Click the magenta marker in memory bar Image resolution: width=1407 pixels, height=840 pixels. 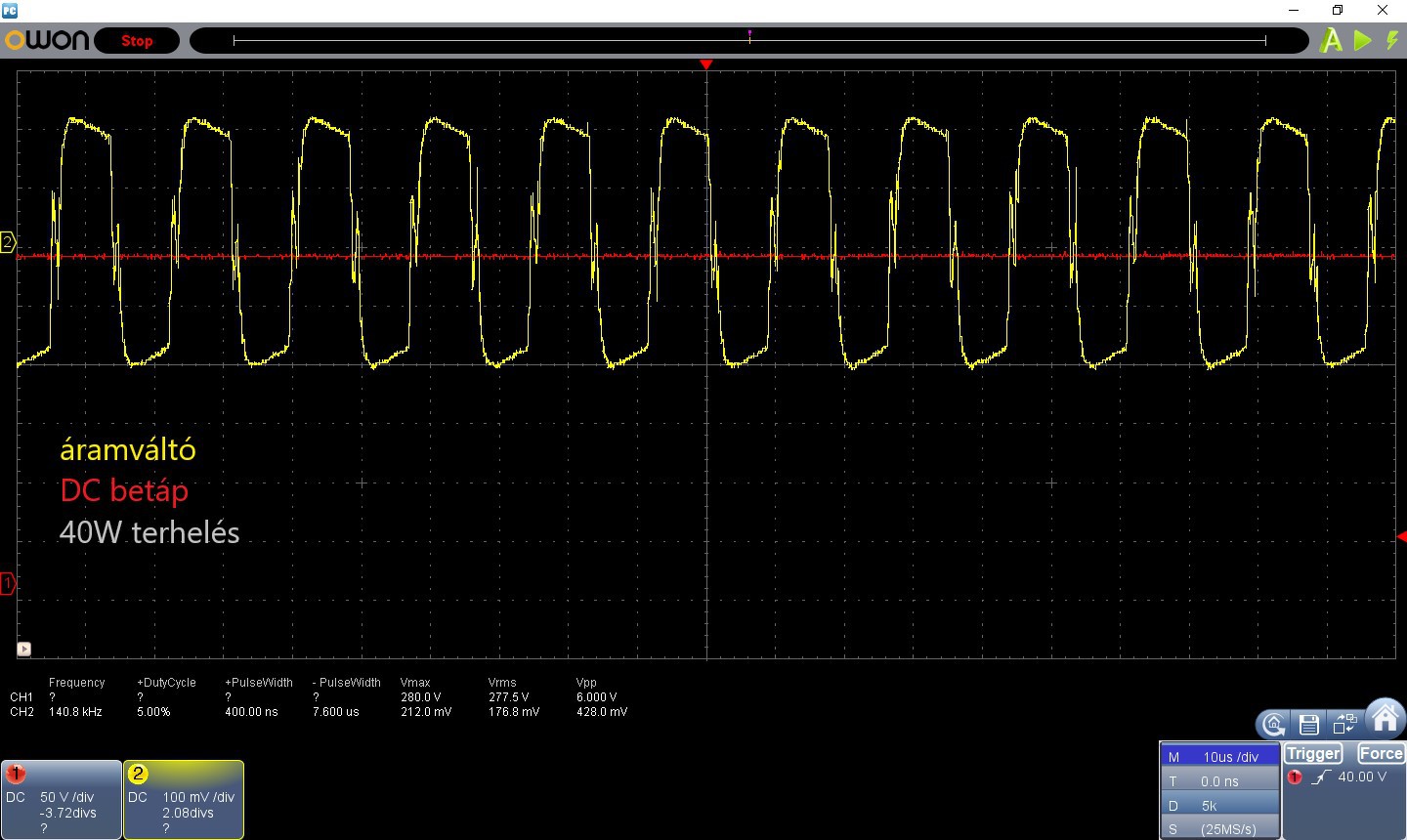pyautogui.click(x=749, y=35)
